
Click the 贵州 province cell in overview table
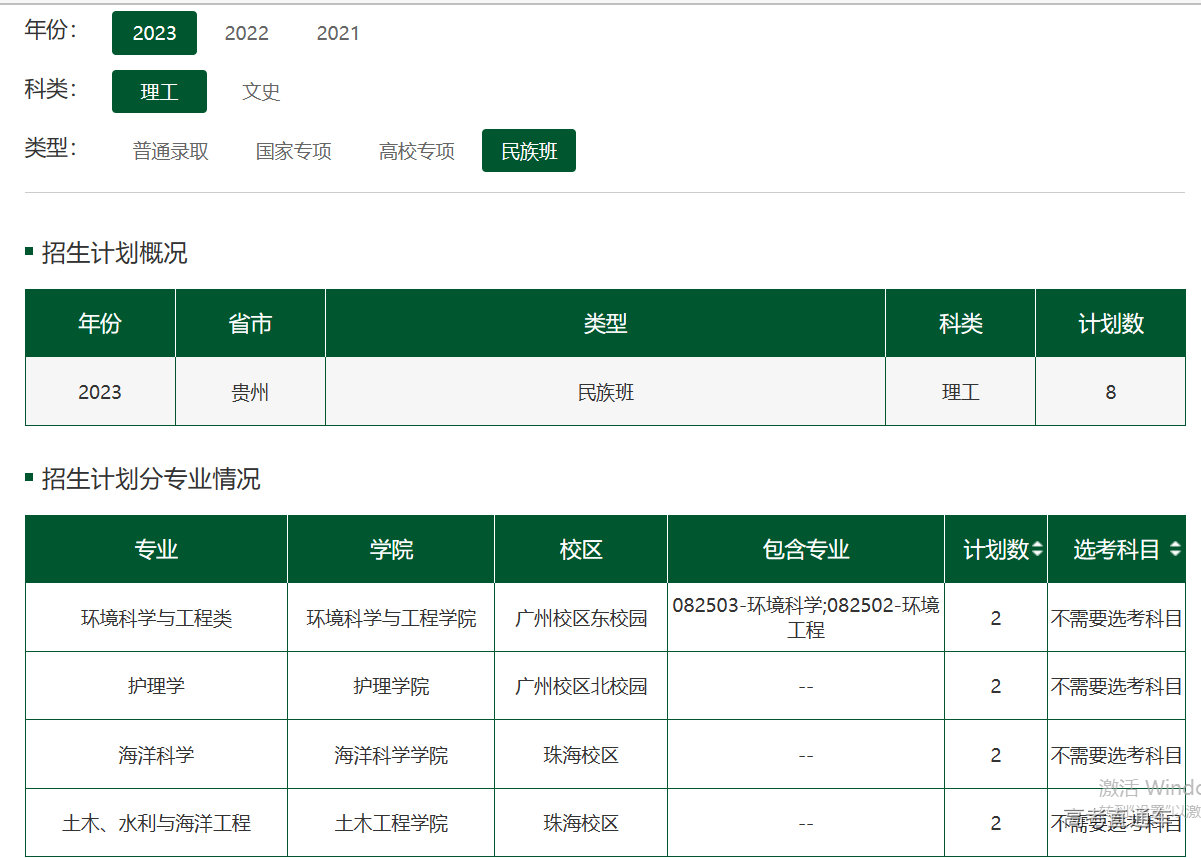point(250,392)
